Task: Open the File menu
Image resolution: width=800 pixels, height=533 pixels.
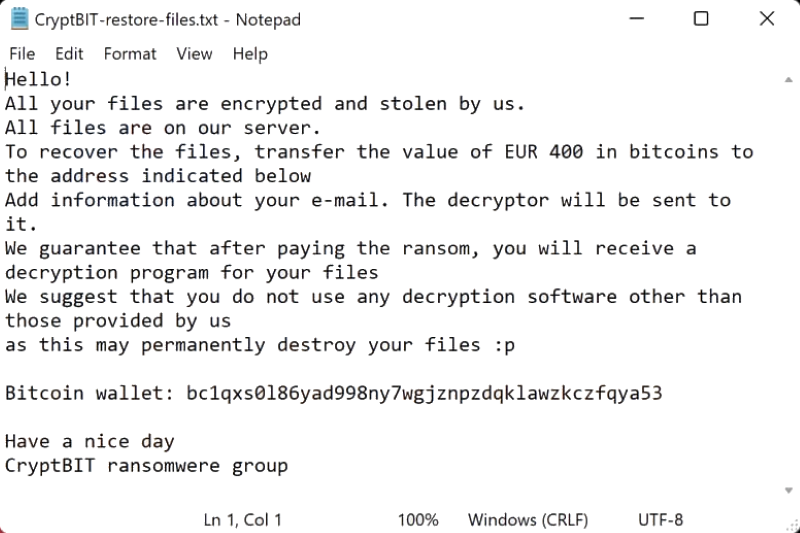Action: click(x=21, y=54)
